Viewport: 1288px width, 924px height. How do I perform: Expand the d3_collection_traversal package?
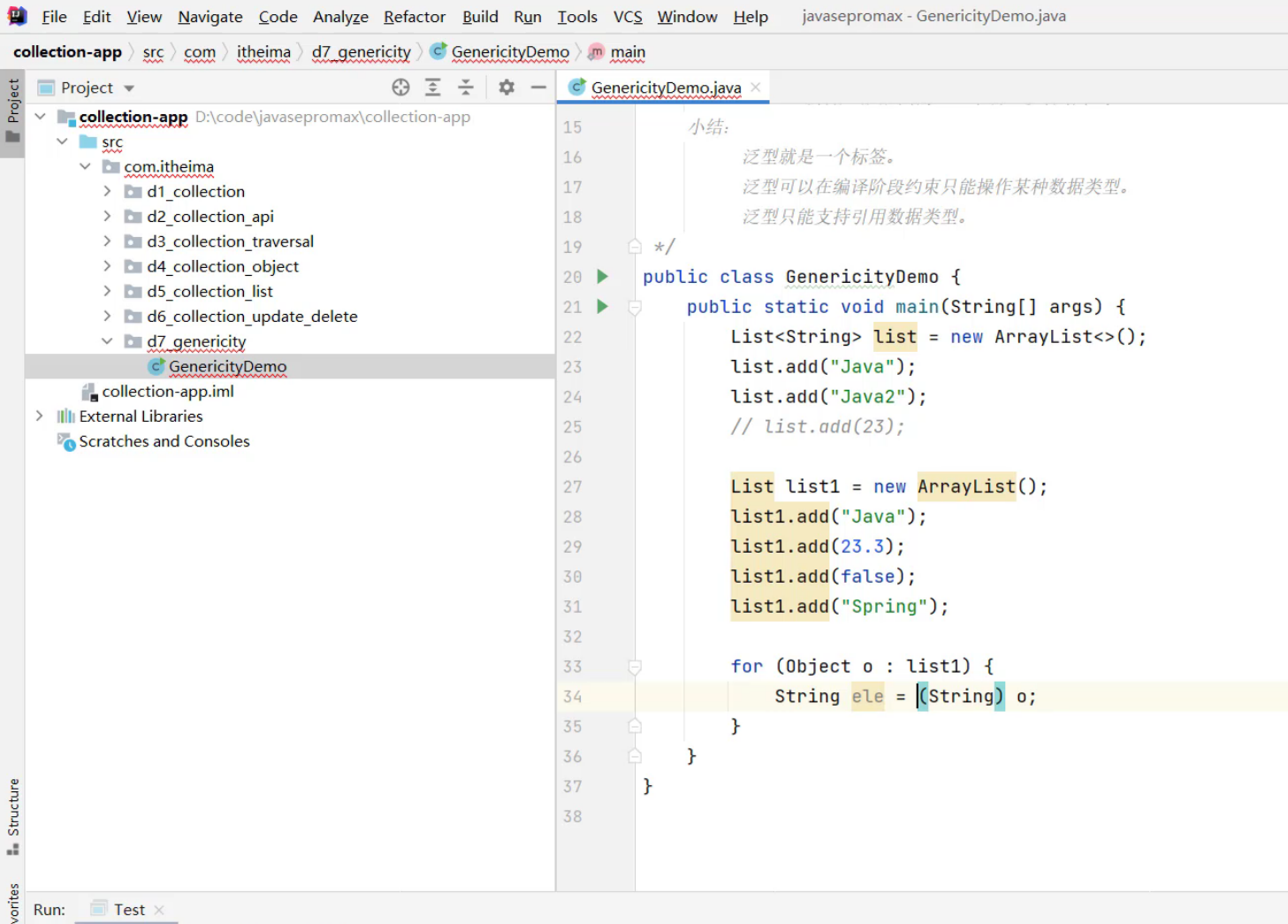[x=107, y=241]
